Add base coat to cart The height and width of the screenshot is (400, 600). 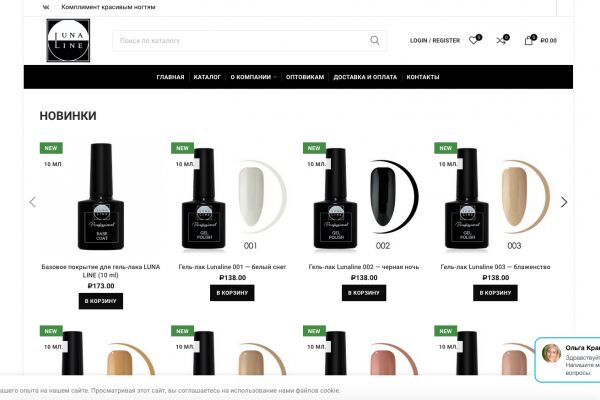pyautogui.click(x=101, y=301)
